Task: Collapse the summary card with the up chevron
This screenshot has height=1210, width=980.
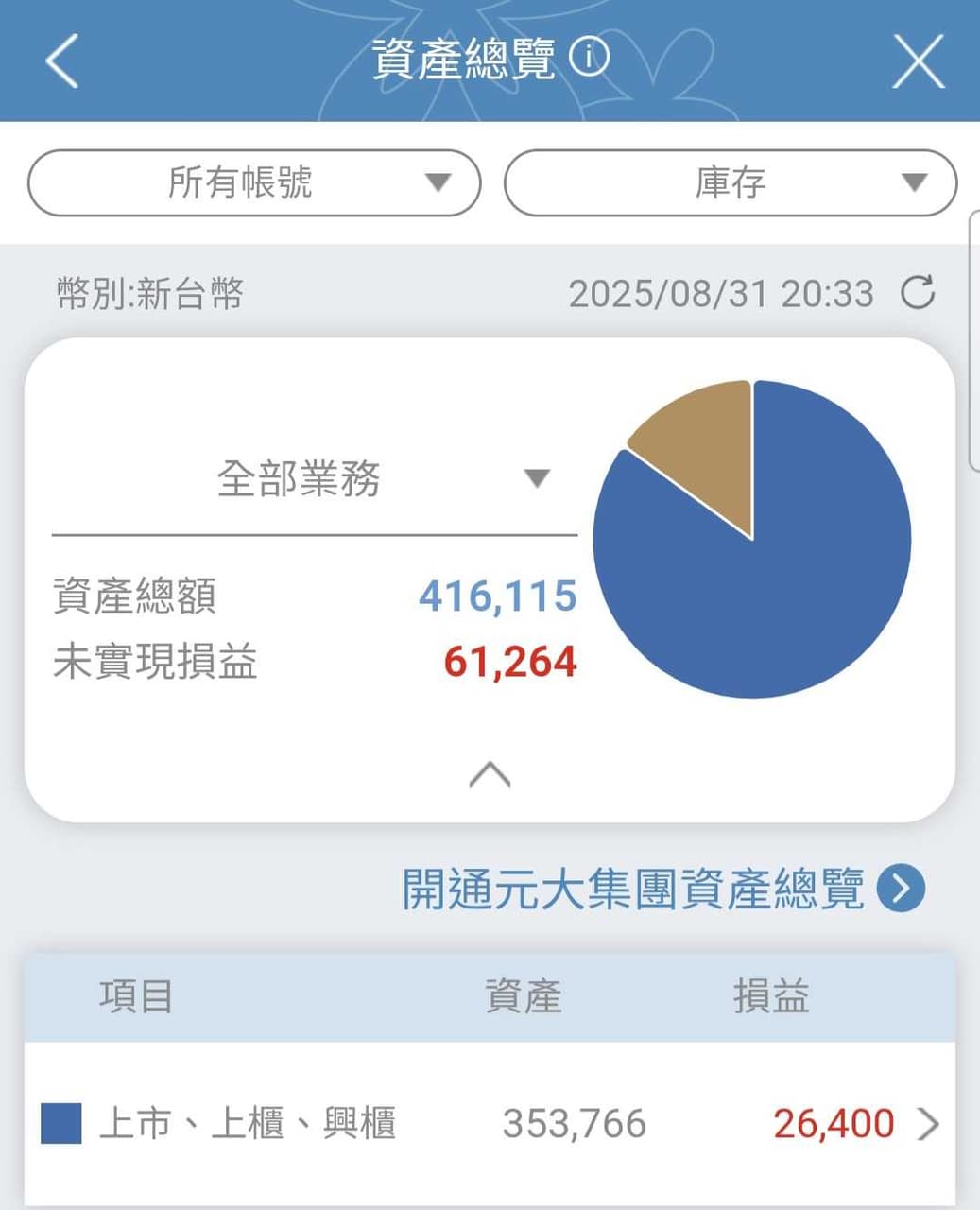Action: point(490,773)
